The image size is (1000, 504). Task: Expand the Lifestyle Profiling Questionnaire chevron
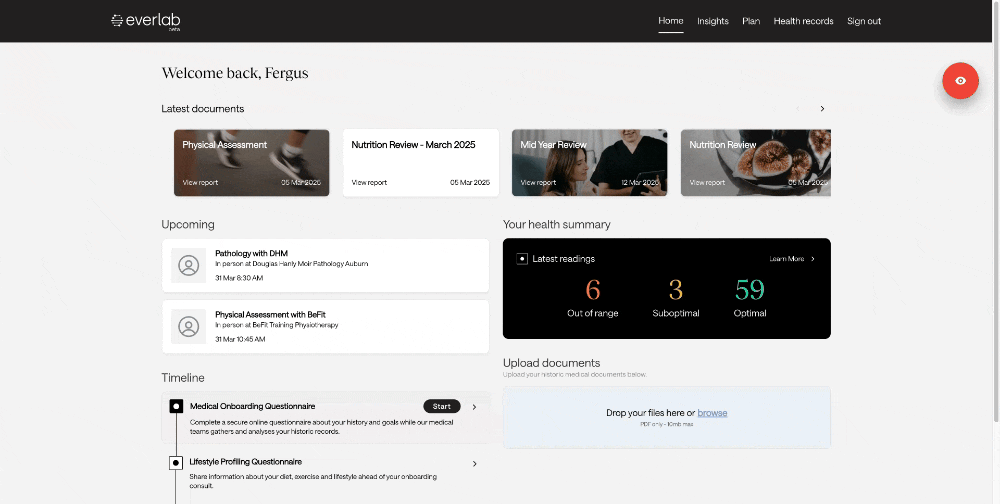click(x=474, y=463)
